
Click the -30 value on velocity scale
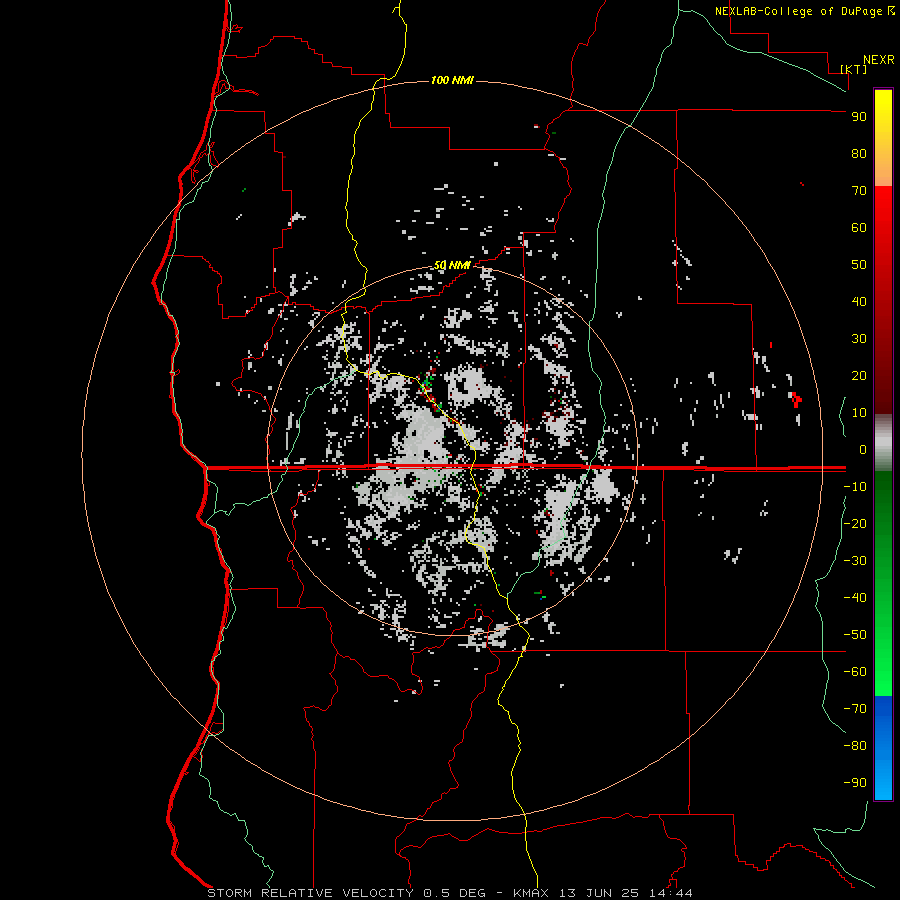pyautogui.click(x=855, y=561)
